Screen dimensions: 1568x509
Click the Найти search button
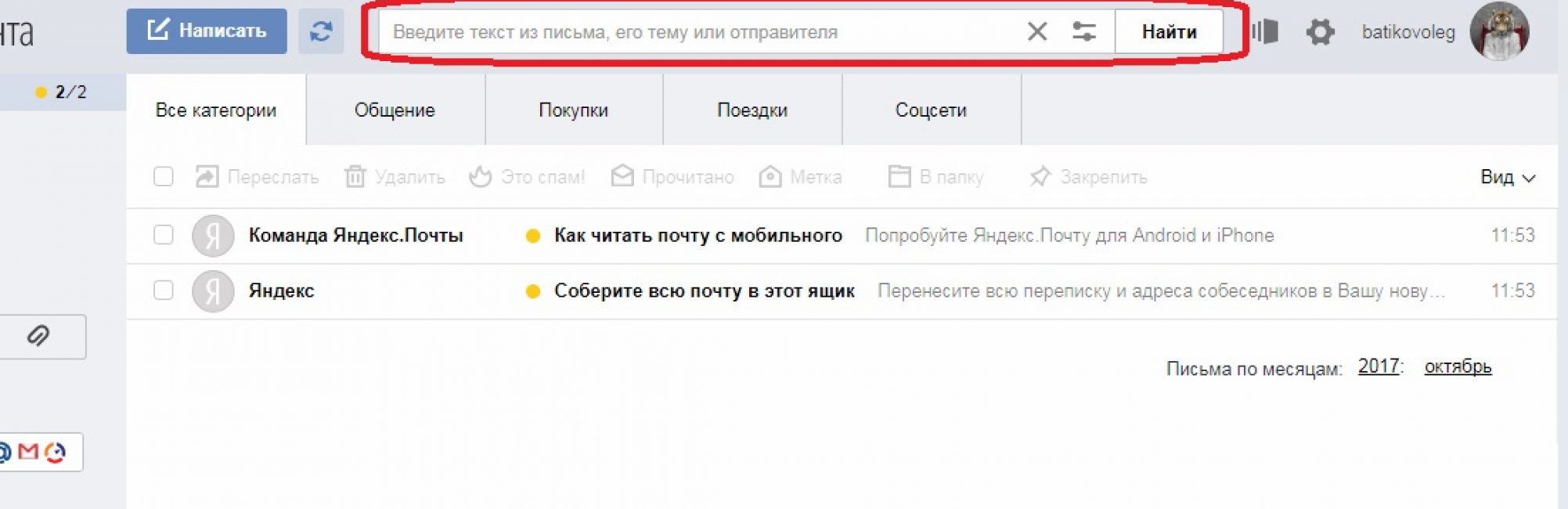1169,32
